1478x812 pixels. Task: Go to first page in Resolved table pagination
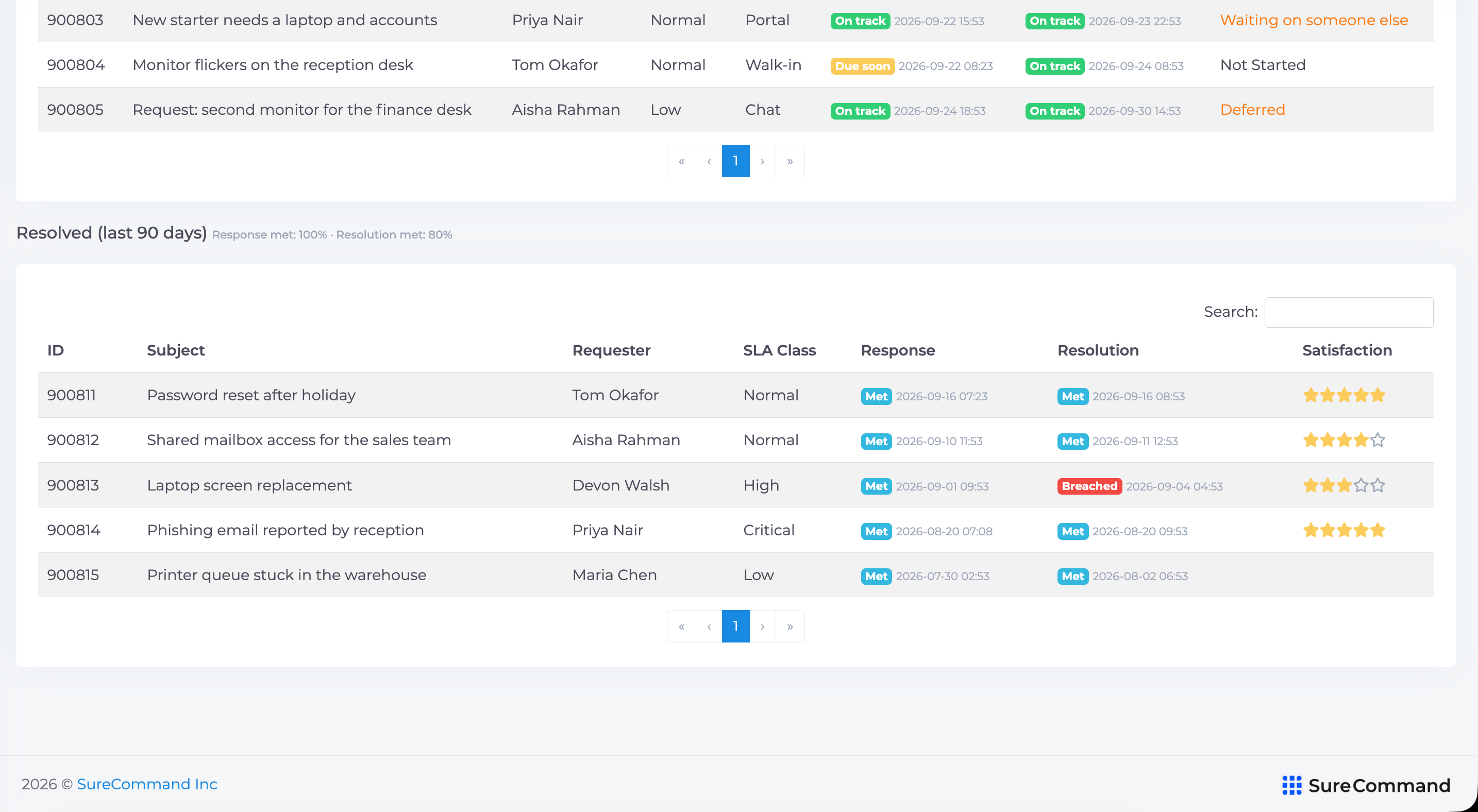coord(682,626)
